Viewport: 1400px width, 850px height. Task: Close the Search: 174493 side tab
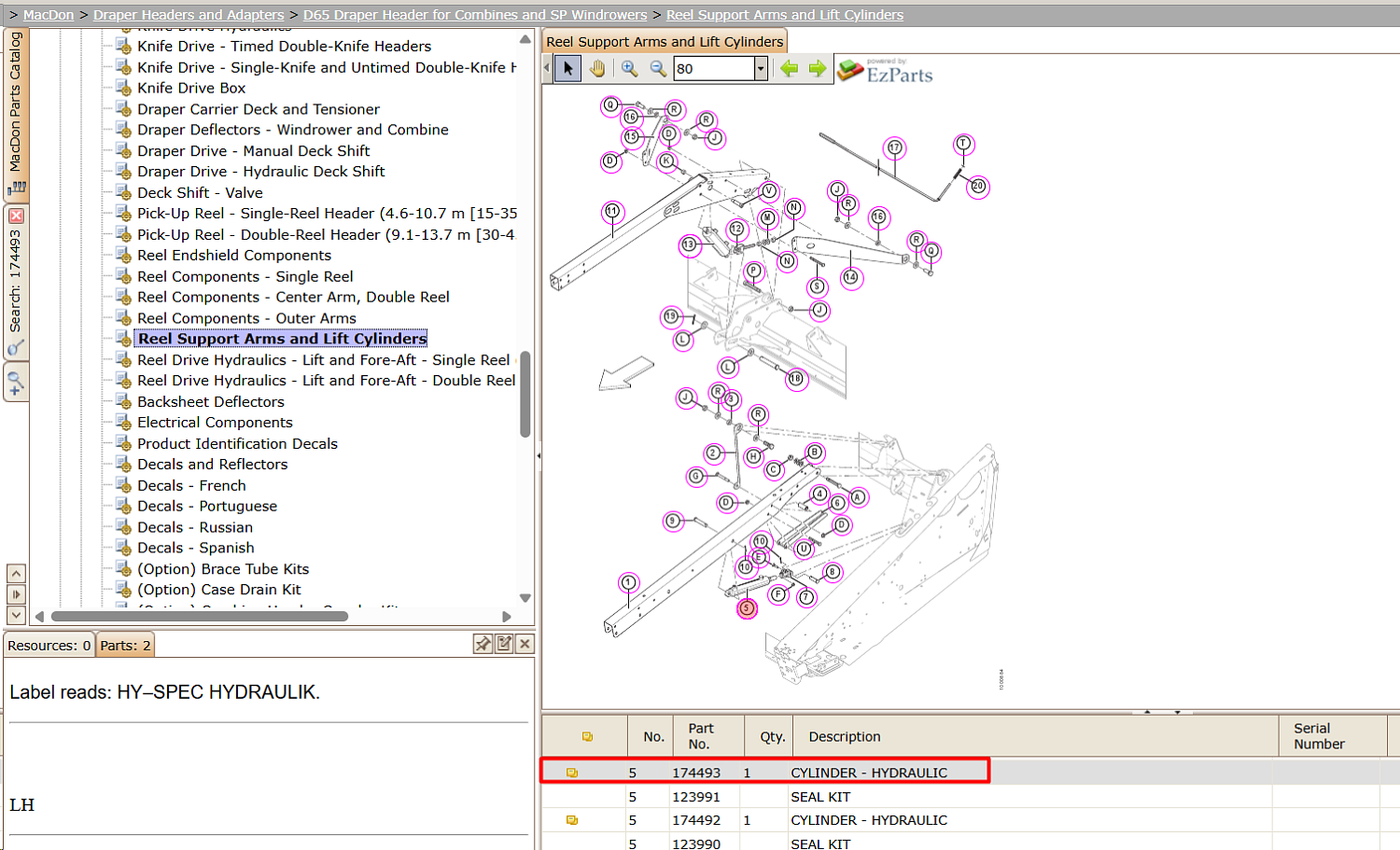(x=16, y=216)
